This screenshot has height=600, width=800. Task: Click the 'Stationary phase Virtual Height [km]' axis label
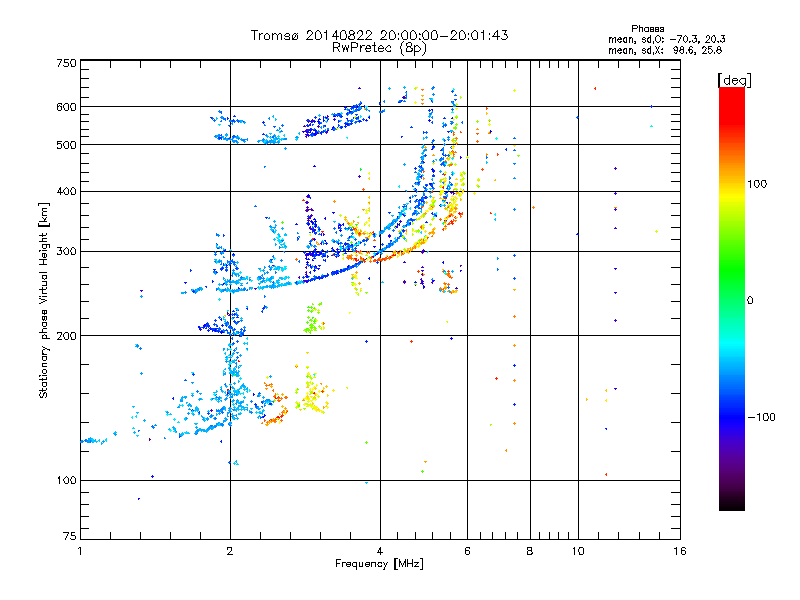(x=43, y=301)
